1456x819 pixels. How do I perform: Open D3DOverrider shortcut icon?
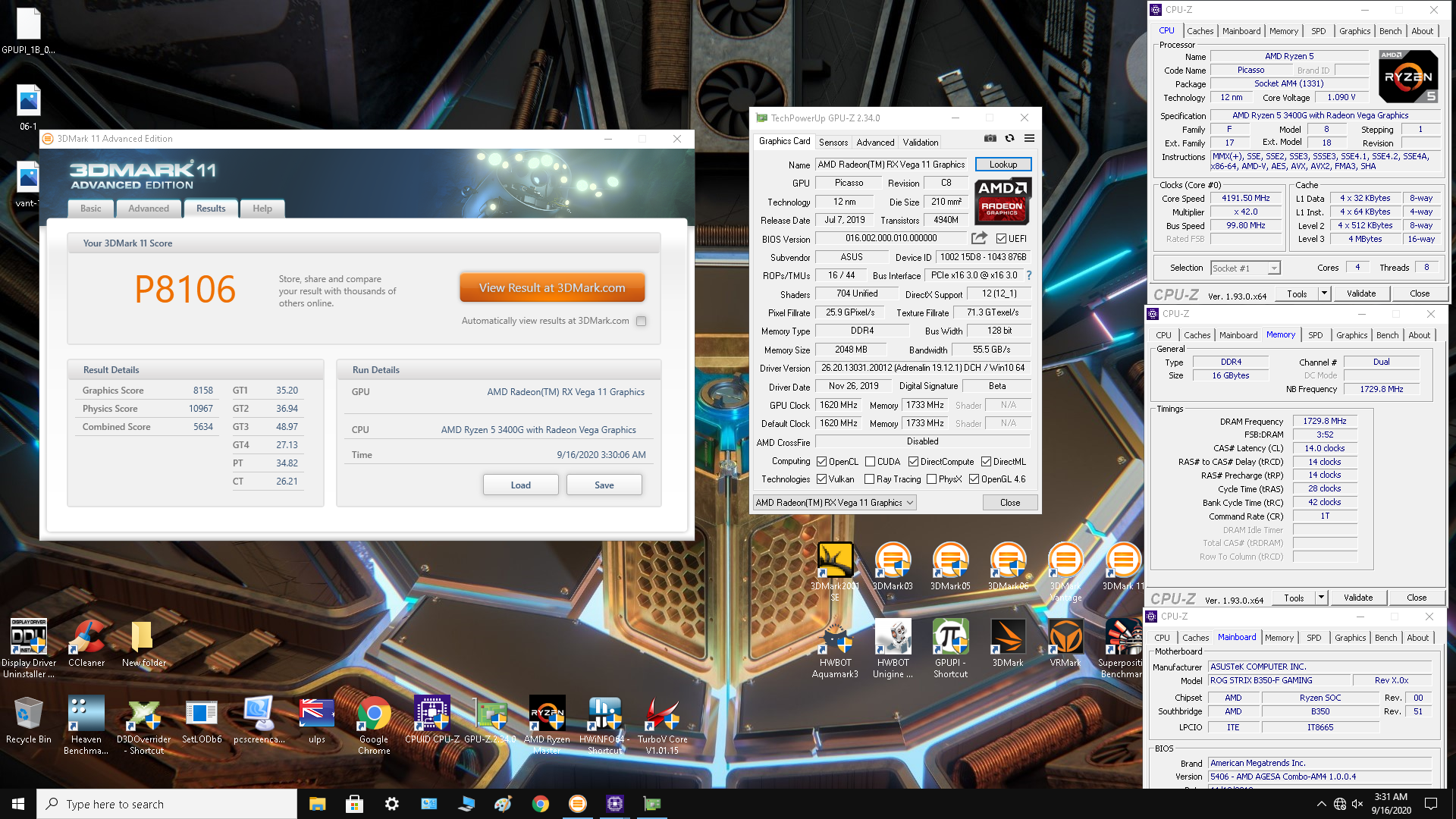coord(144,725)
